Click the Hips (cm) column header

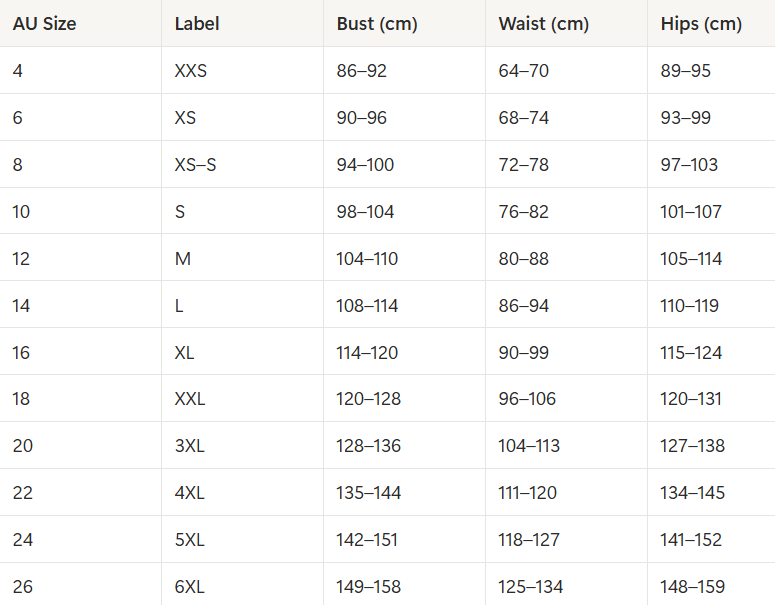(x=701, y=24)
